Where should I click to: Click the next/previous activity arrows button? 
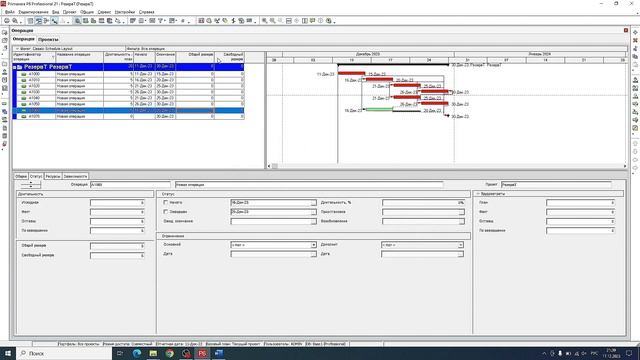point(31,185)
